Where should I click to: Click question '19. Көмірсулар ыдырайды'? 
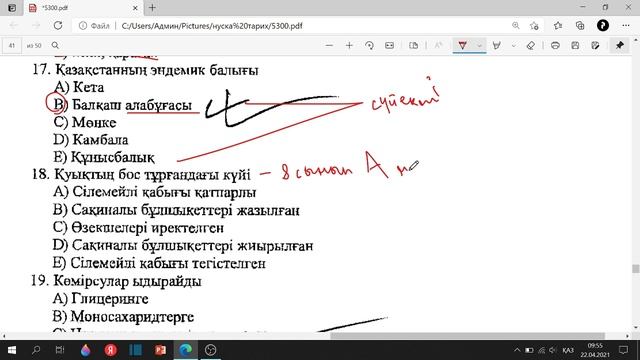pyautogui.click(x=116, y=281)
